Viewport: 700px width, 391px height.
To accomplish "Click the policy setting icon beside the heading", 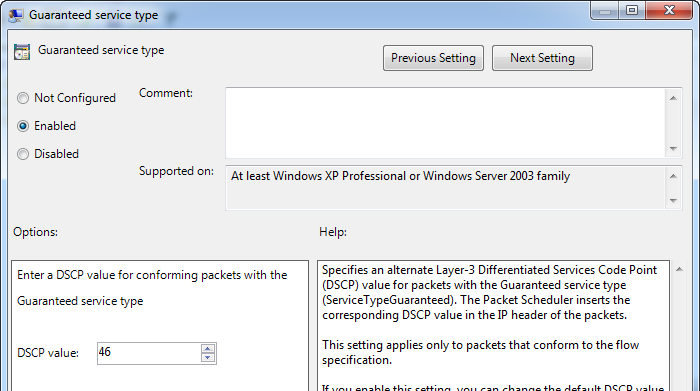I will 21,52.
